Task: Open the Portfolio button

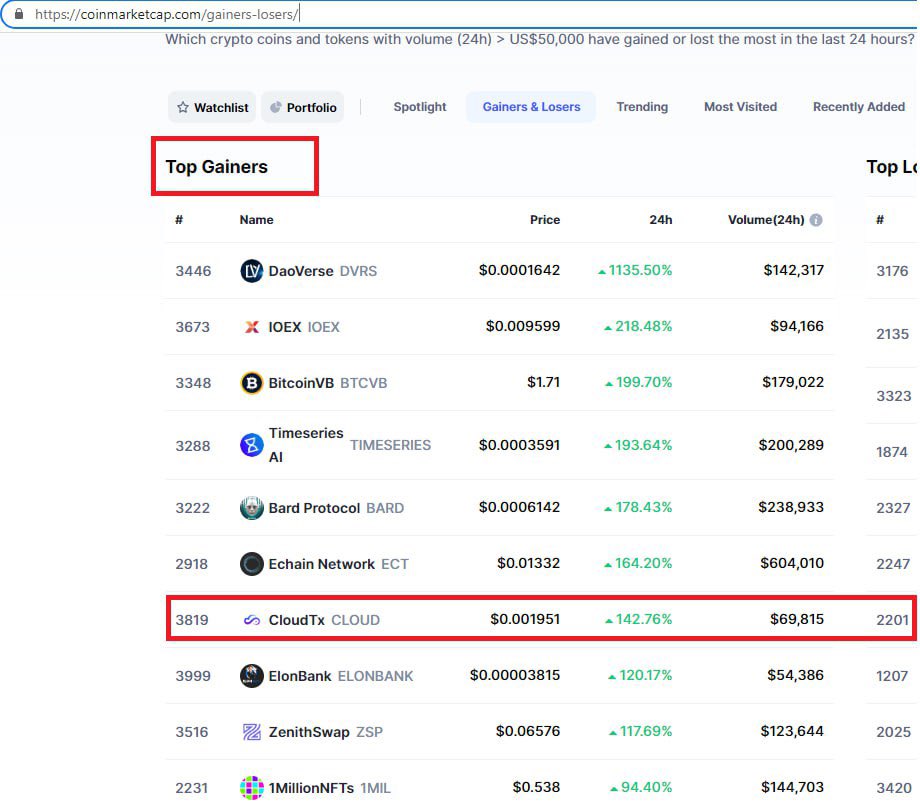Action: pos(303,107)
